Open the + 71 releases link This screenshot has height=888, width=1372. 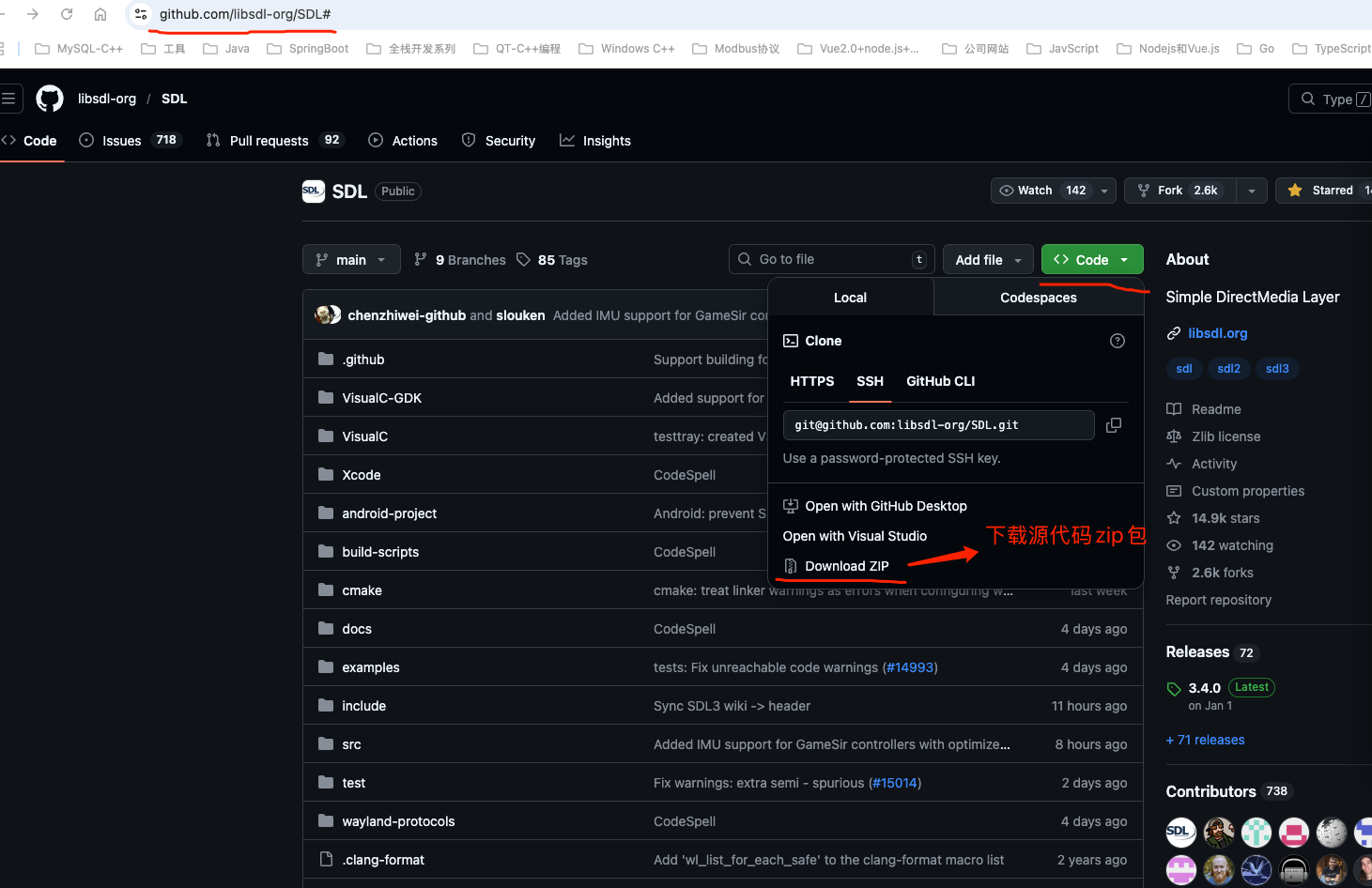click(x=1205, y=740)
